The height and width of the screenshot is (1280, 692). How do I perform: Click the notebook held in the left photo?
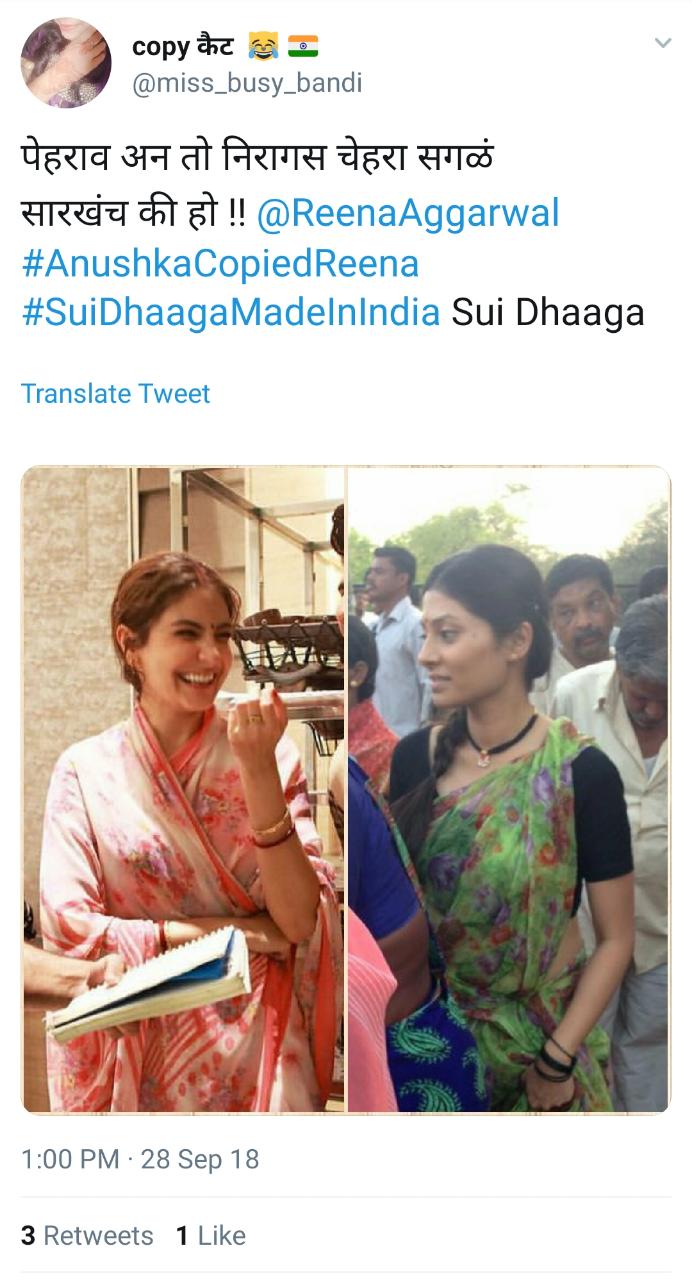148,985
